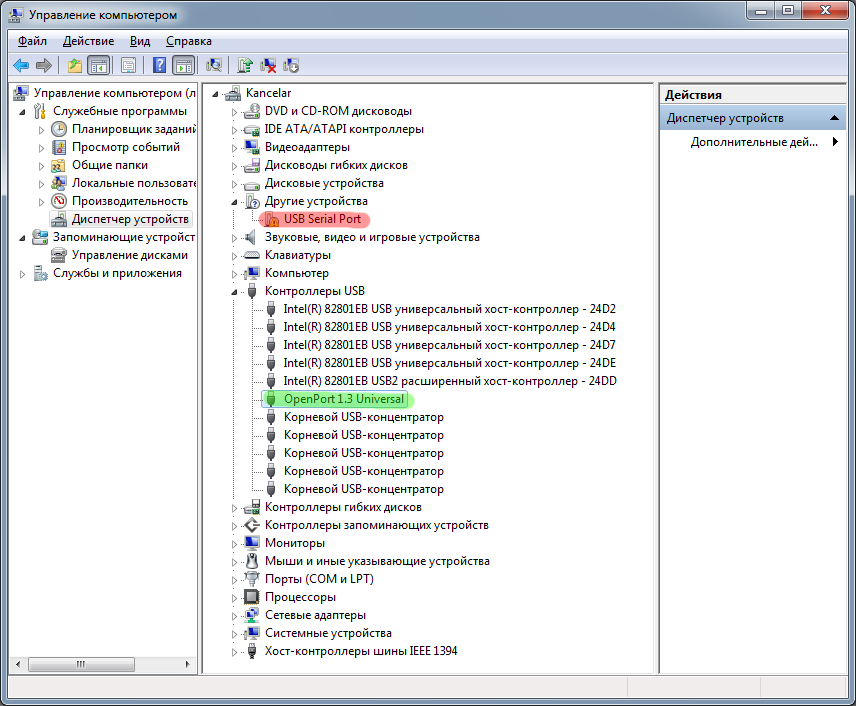Click the Help question mark toolbar icon
This screenshot has height=706, width=856.
[x=159, y=66]
